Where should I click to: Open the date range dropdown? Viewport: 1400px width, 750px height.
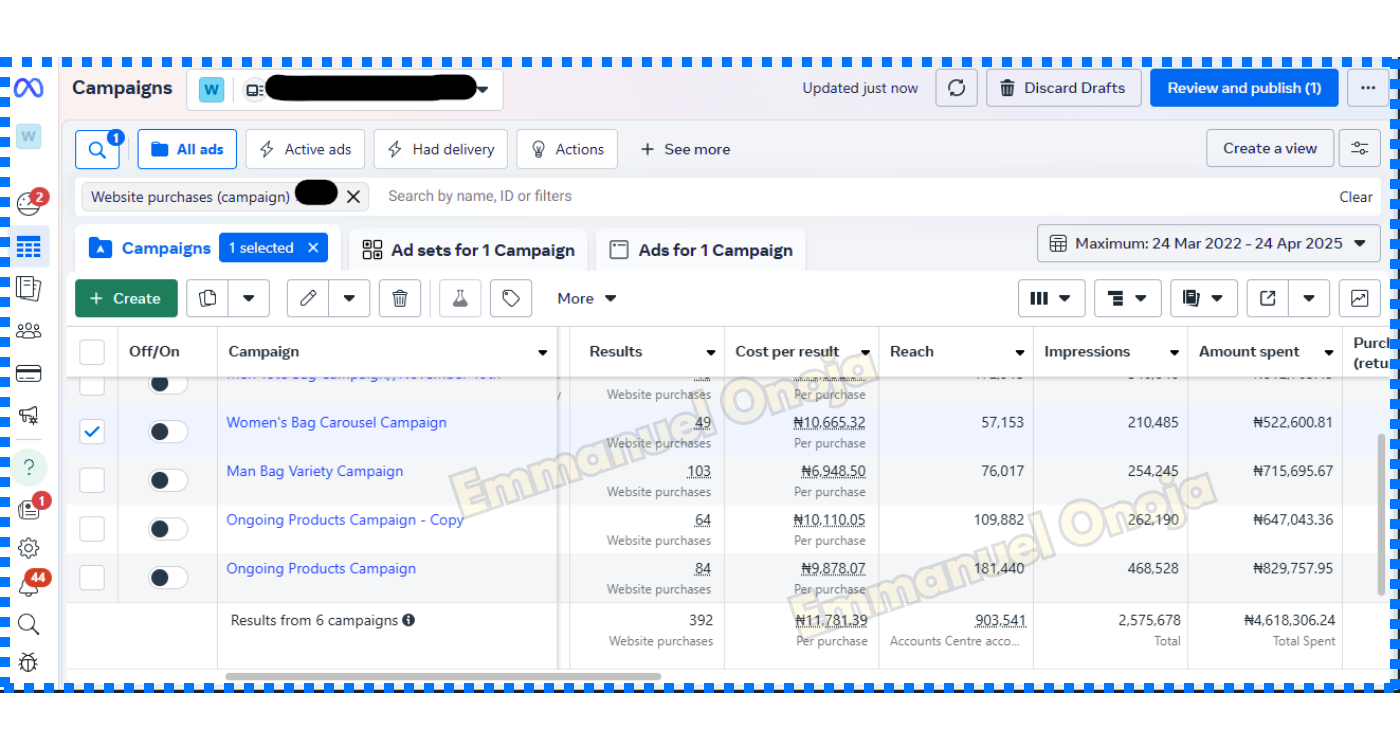tap(1208, 243)
